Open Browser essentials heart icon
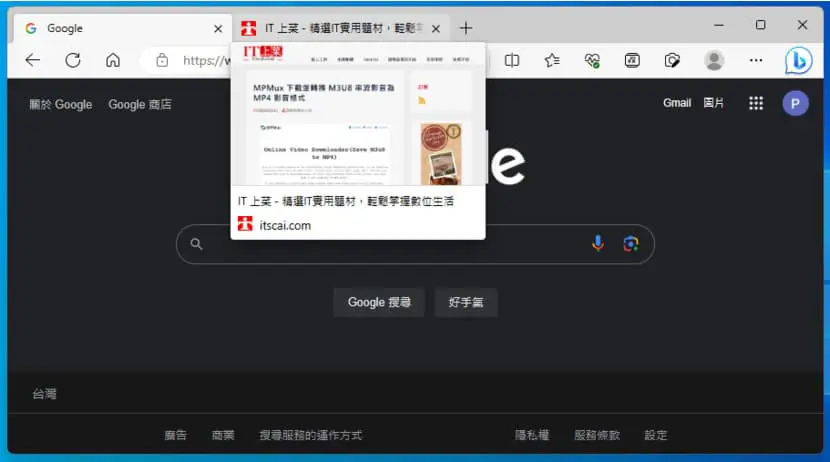830x462 pixels. pos(592,60)
